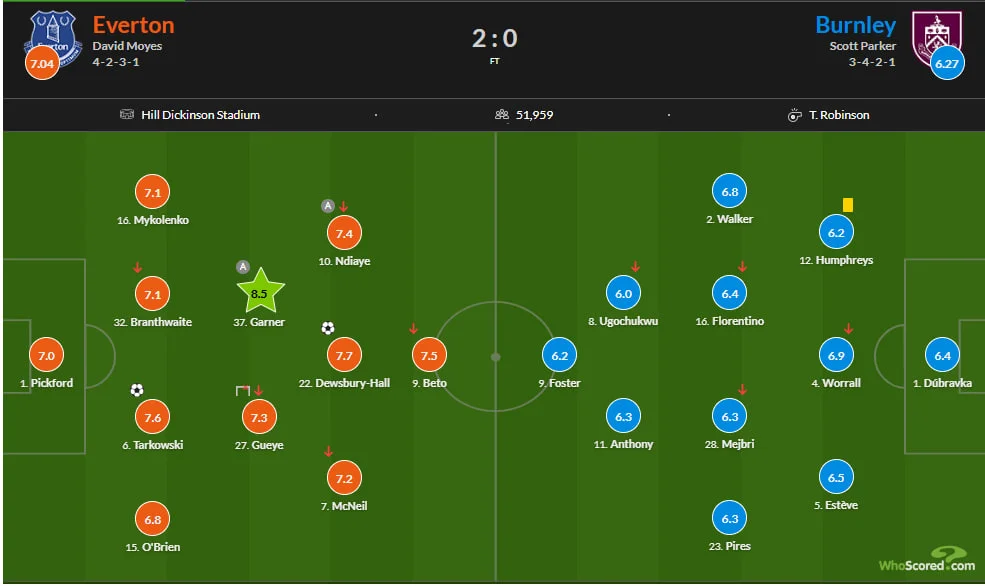Click Garner's green star rating badge

[260, 292]
